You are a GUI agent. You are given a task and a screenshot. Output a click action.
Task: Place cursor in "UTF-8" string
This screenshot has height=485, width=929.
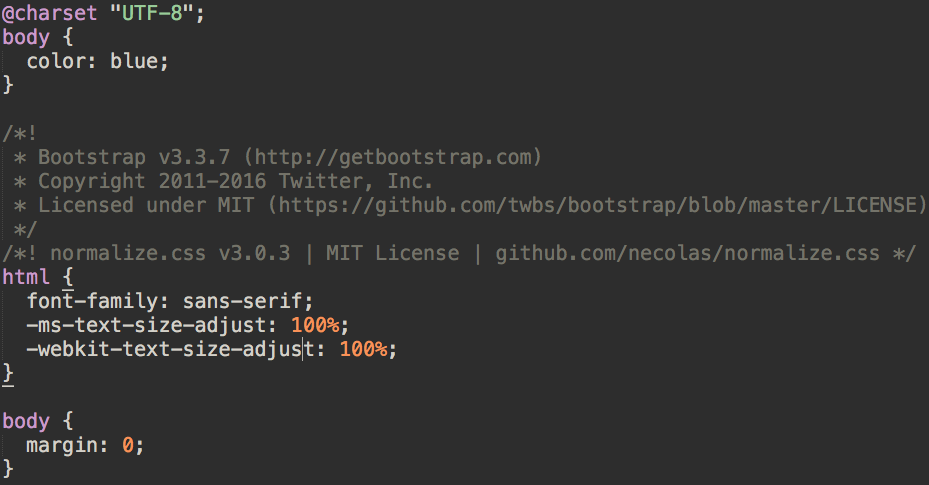[152, 12]
